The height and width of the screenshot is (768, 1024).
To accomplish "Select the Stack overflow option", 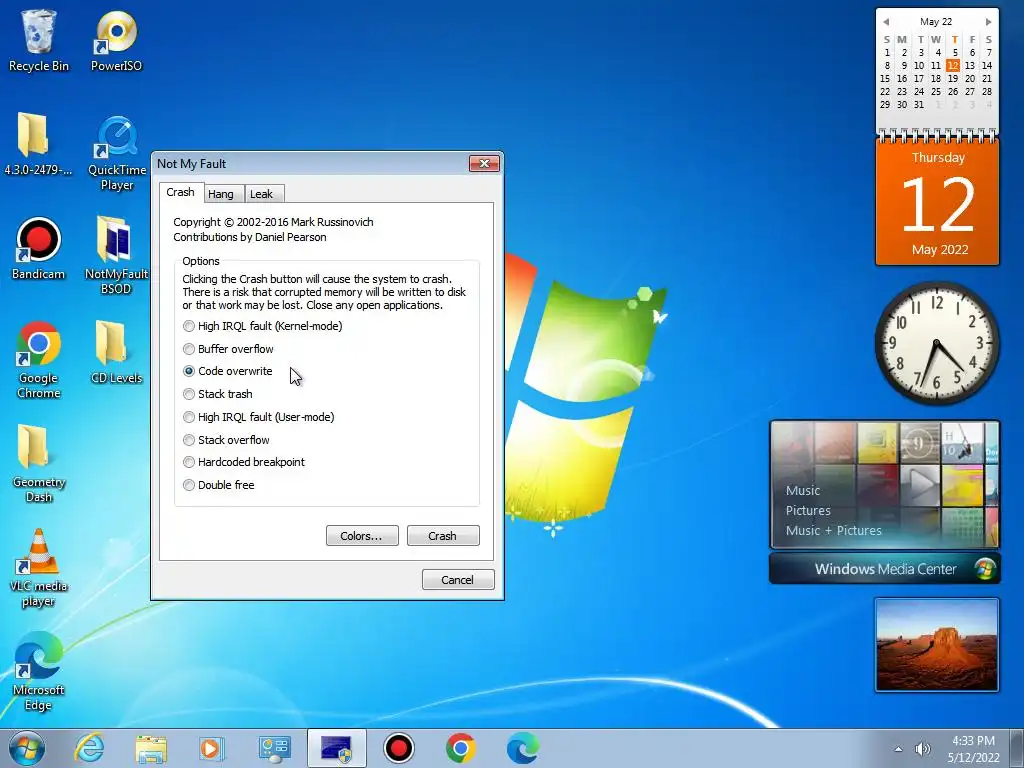I will 227,440.
